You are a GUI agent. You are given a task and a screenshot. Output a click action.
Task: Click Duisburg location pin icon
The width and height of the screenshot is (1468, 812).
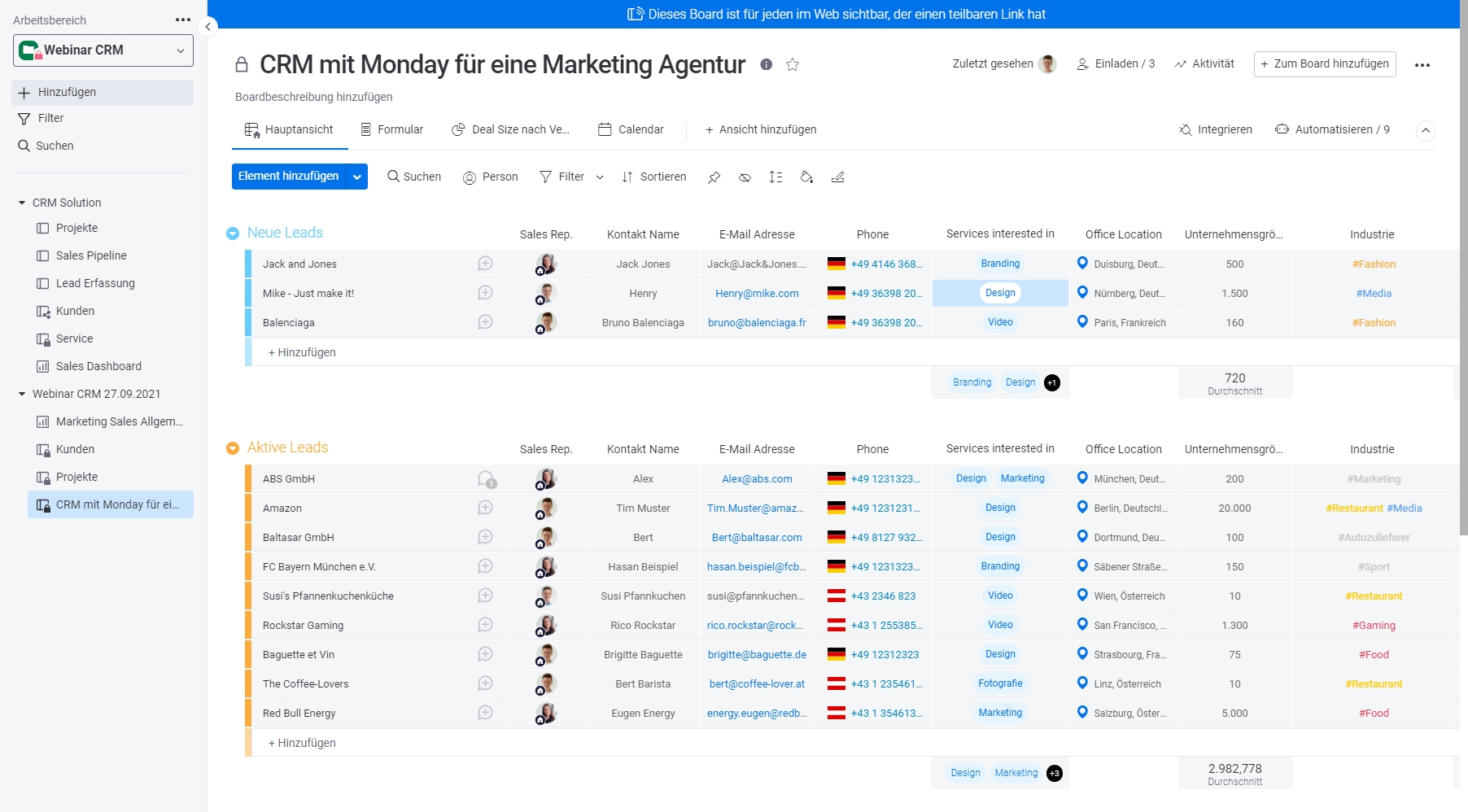(1082, 263)
